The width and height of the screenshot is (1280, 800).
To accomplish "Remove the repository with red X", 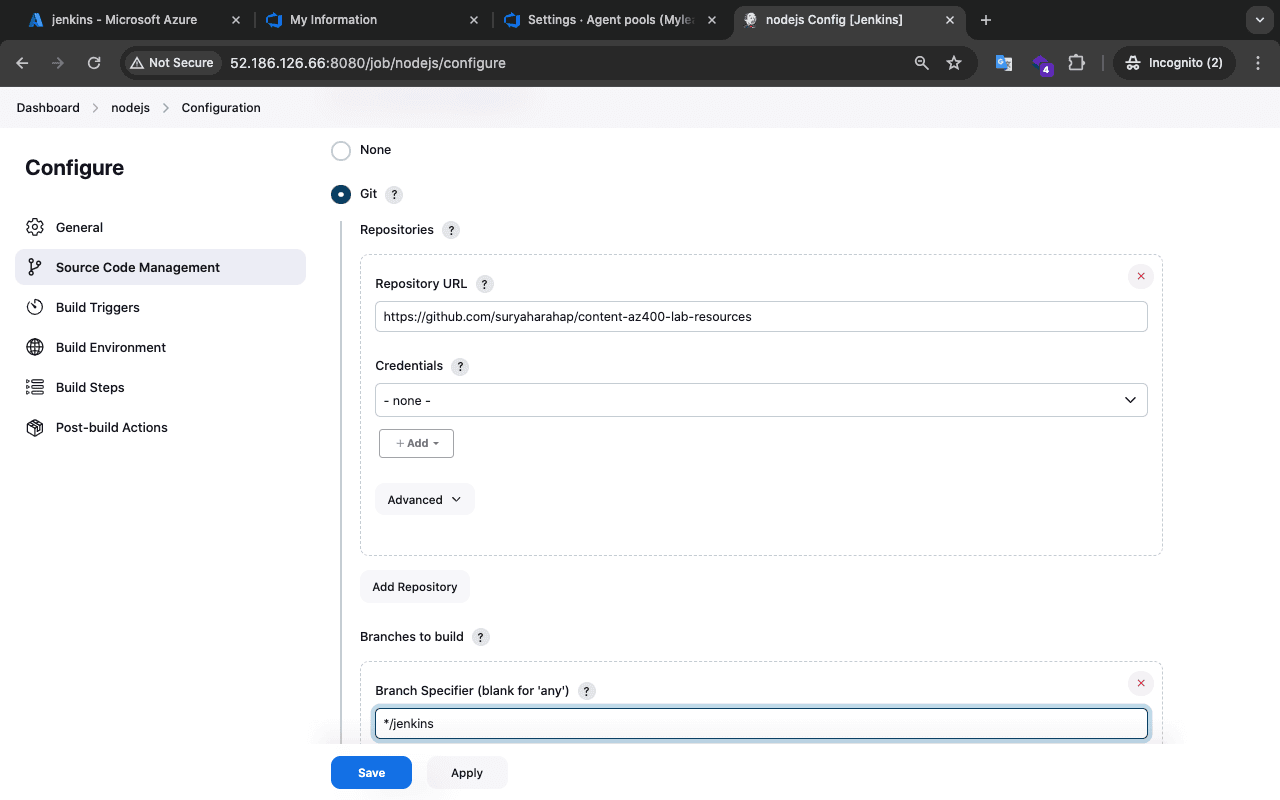I will click(1141, 276).
